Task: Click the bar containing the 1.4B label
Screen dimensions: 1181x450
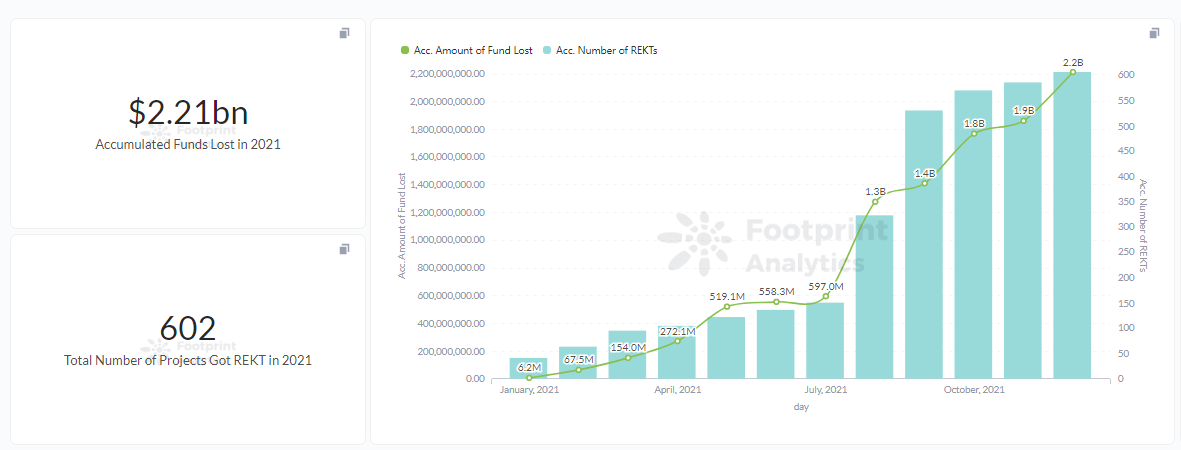Action: point(924,244)
